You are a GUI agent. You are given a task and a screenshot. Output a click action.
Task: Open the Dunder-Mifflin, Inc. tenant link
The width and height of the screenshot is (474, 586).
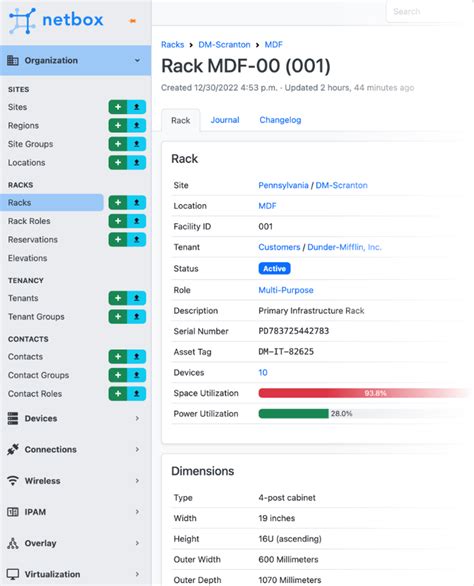[x=344, y=247]
